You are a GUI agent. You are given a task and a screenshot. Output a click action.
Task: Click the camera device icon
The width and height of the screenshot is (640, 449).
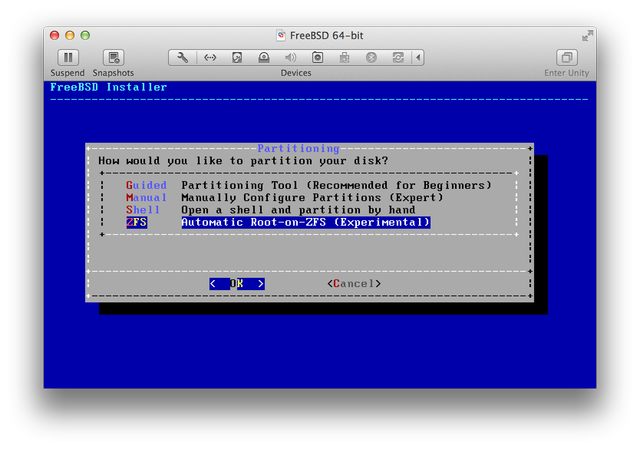click(x=318, y=58)
